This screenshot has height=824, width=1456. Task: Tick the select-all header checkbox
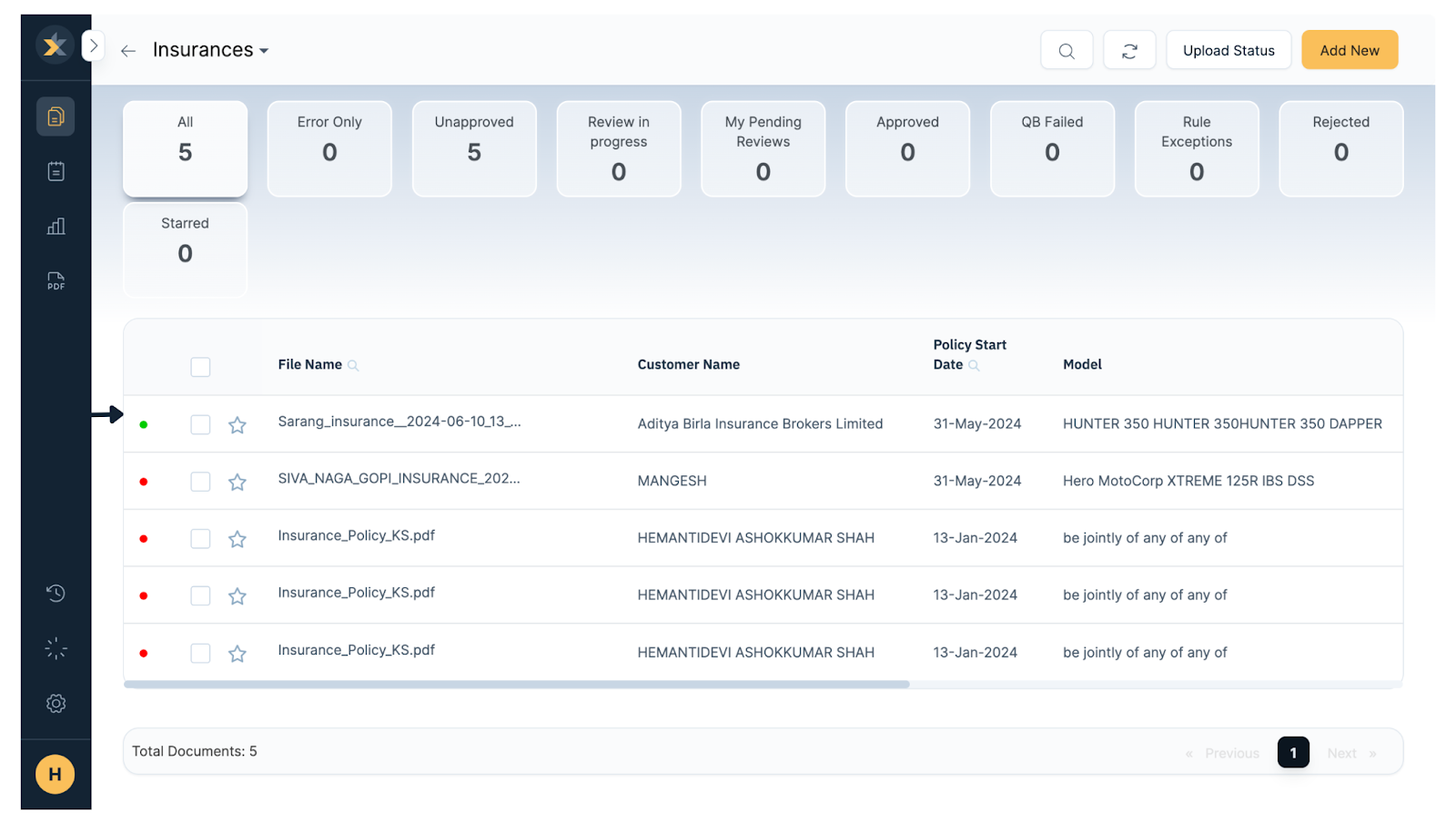point(200,367)
